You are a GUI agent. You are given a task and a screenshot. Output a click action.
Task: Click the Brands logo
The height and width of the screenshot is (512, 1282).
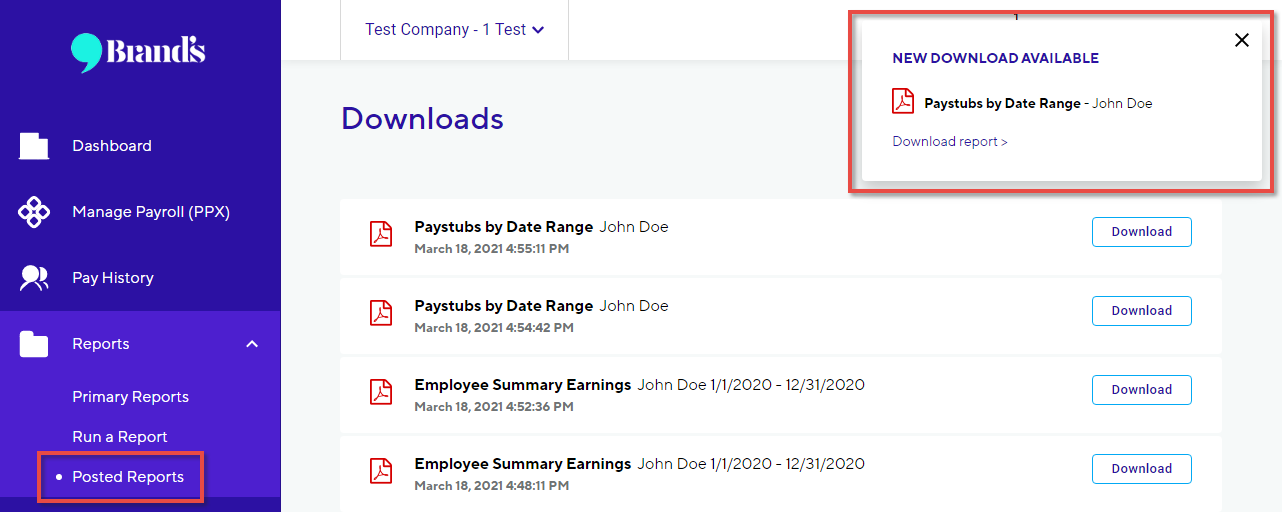[138, 51]
